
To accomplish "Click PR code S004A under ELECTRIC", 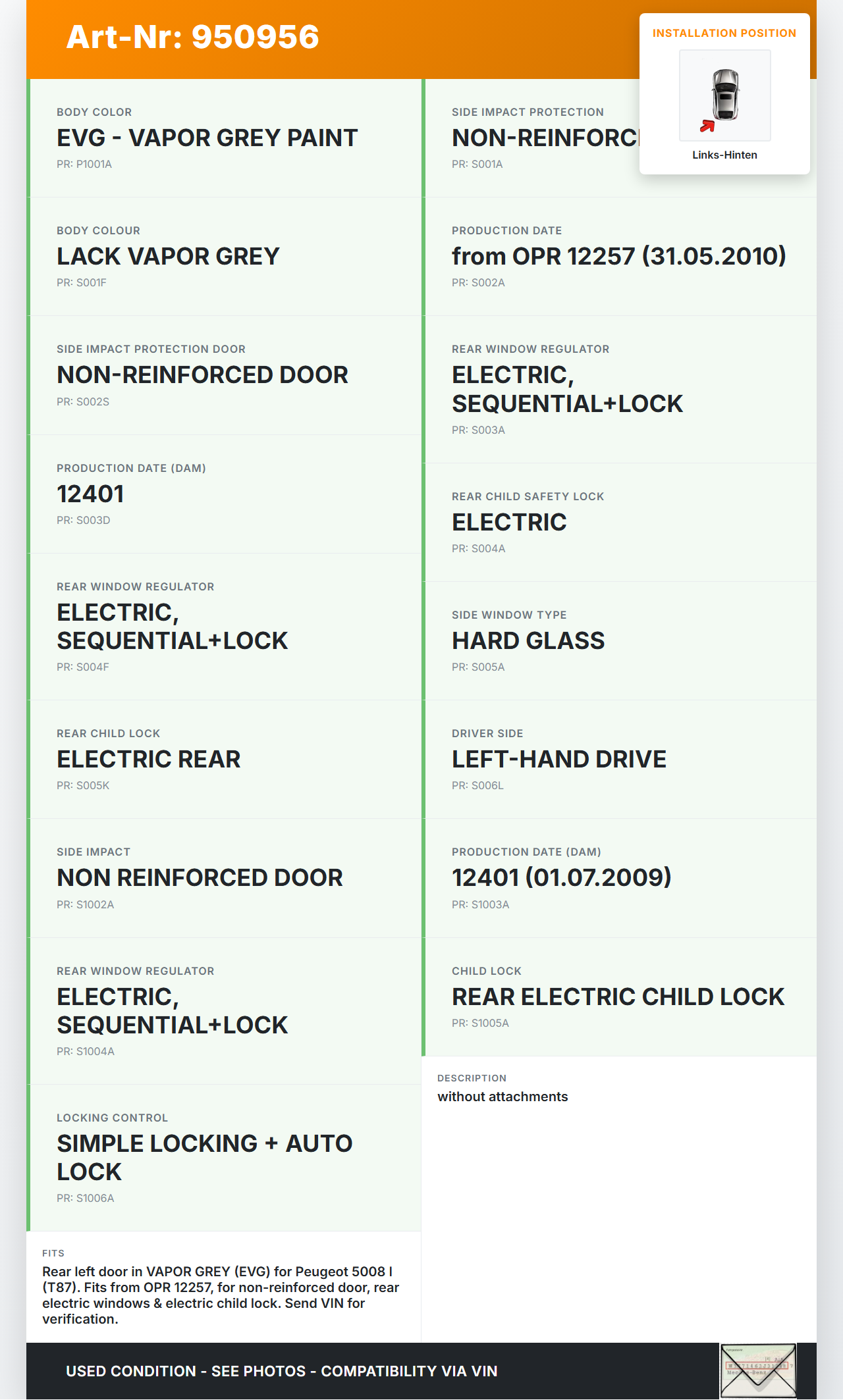I will click(478, 549).
